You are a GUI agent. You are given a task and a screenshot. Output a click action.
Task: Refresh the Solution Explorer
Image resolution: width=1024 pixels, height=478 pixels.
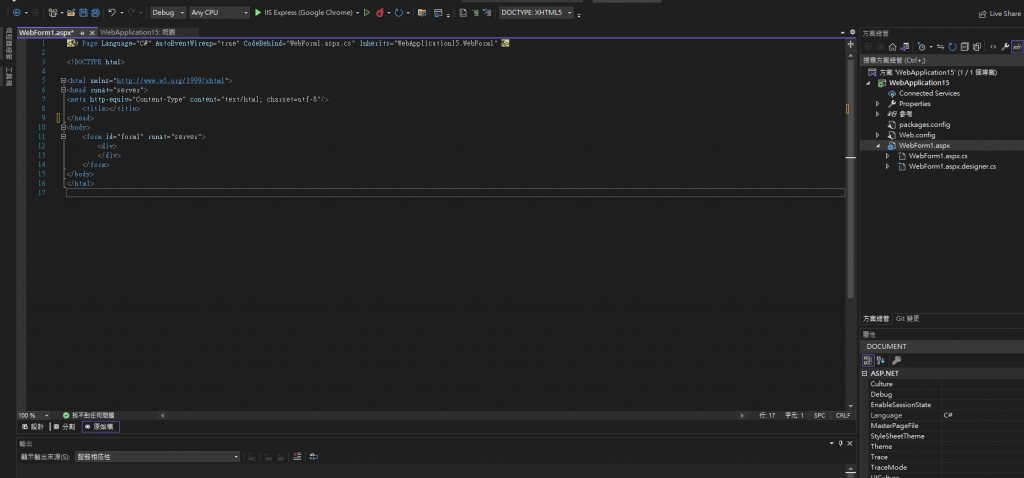point(952,46)
